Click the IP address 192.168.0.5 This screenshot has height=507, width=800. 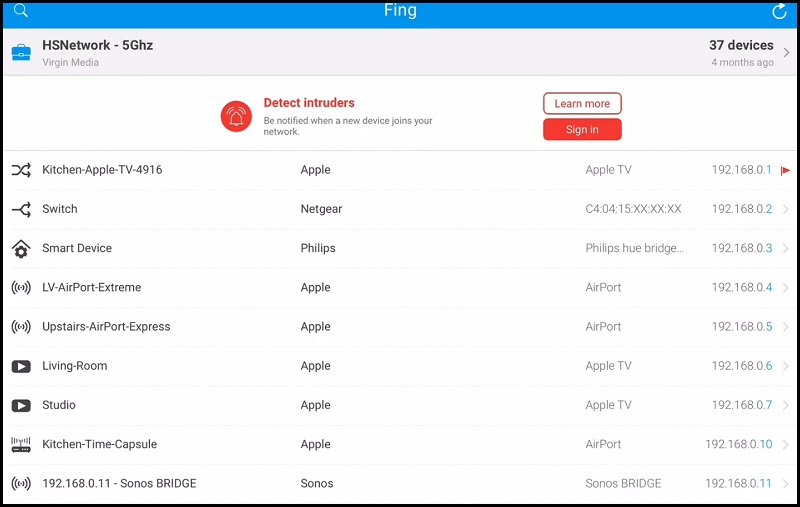742,327
